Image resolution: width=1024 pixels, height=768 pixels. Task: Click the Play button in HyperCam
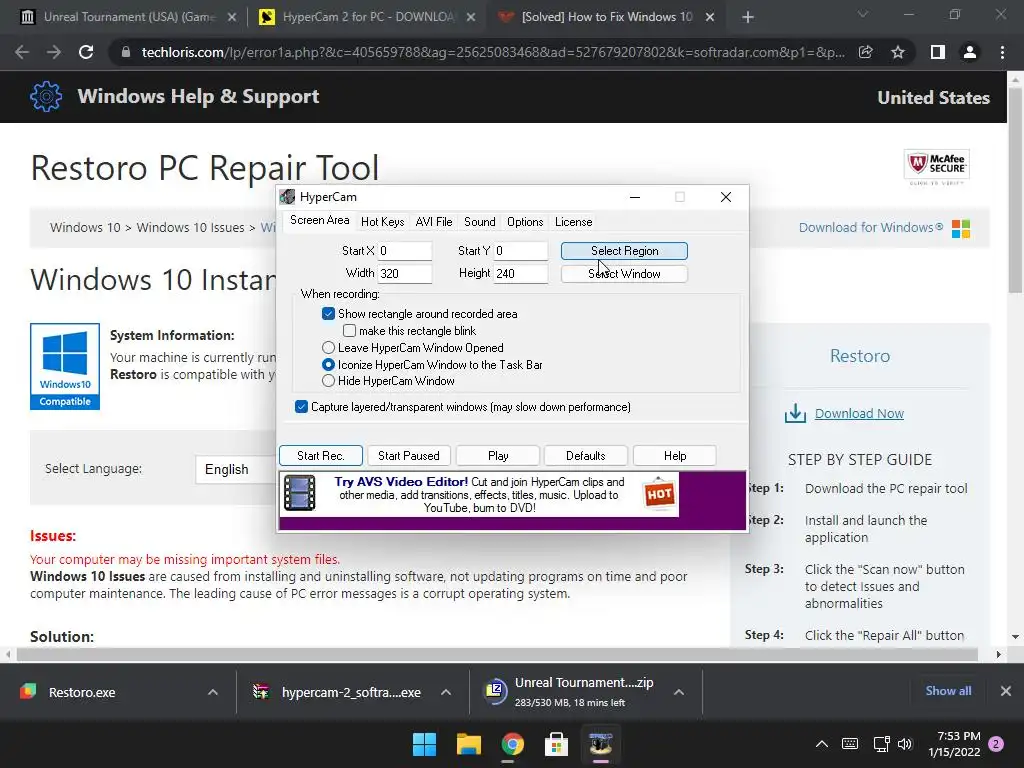[498, 455]
